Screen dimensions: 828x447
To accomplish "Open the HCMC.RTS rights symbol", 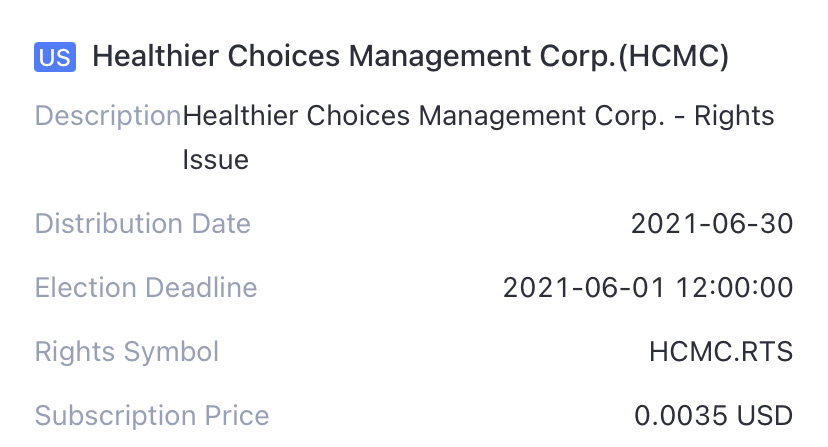I will point(721,352).
